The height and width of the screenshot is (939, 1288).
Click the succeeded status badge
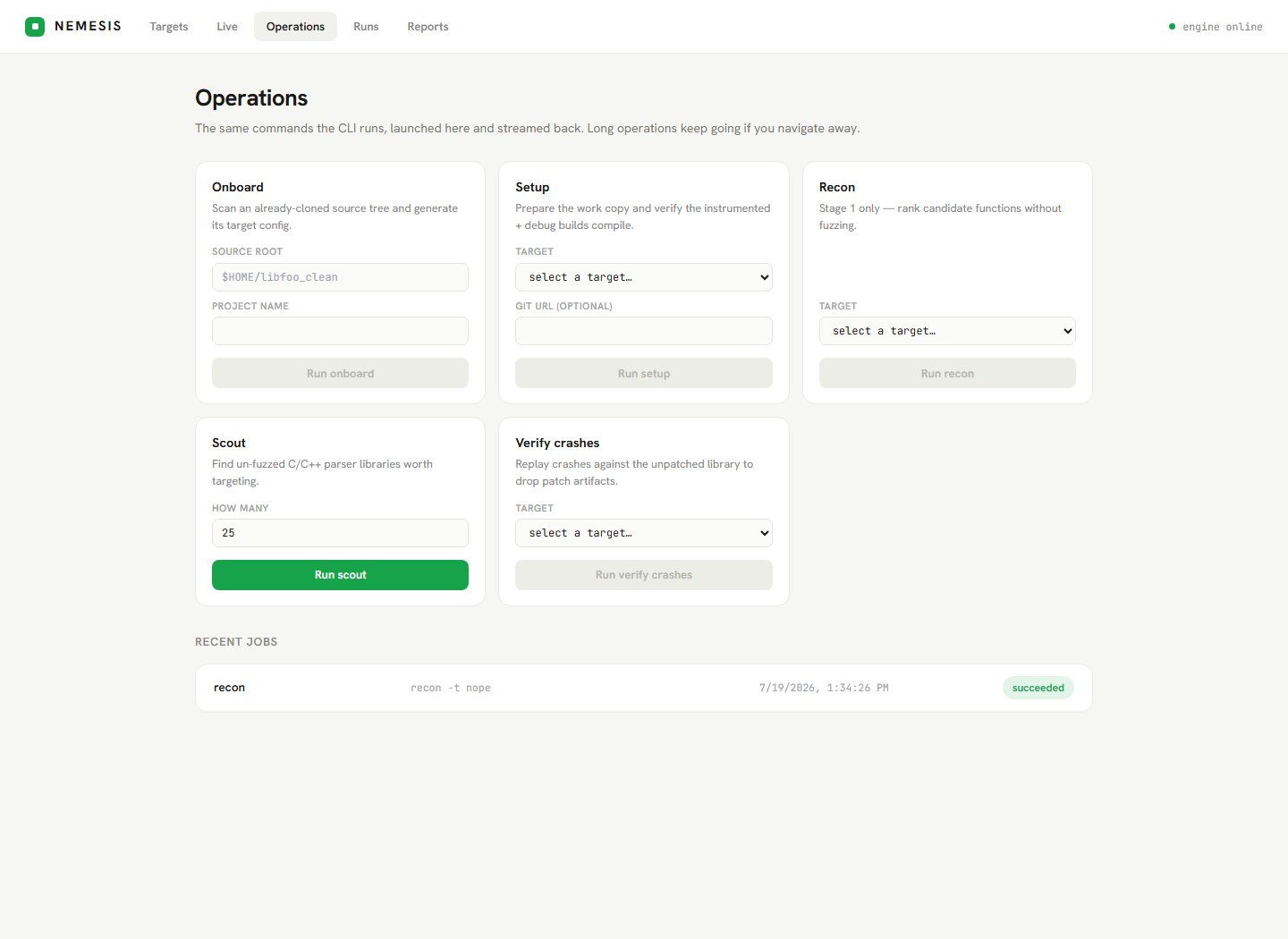(x=1038, y=688)
